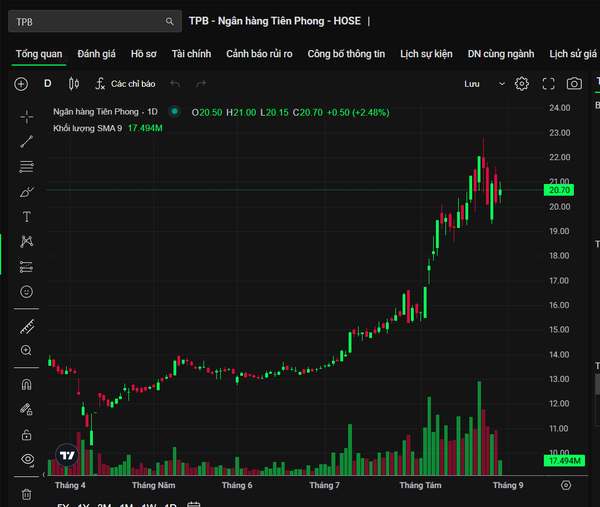Viewport: 600px width, 507px height.
Task: Click the 17.494M volume axis label
Action: (564, 461)
